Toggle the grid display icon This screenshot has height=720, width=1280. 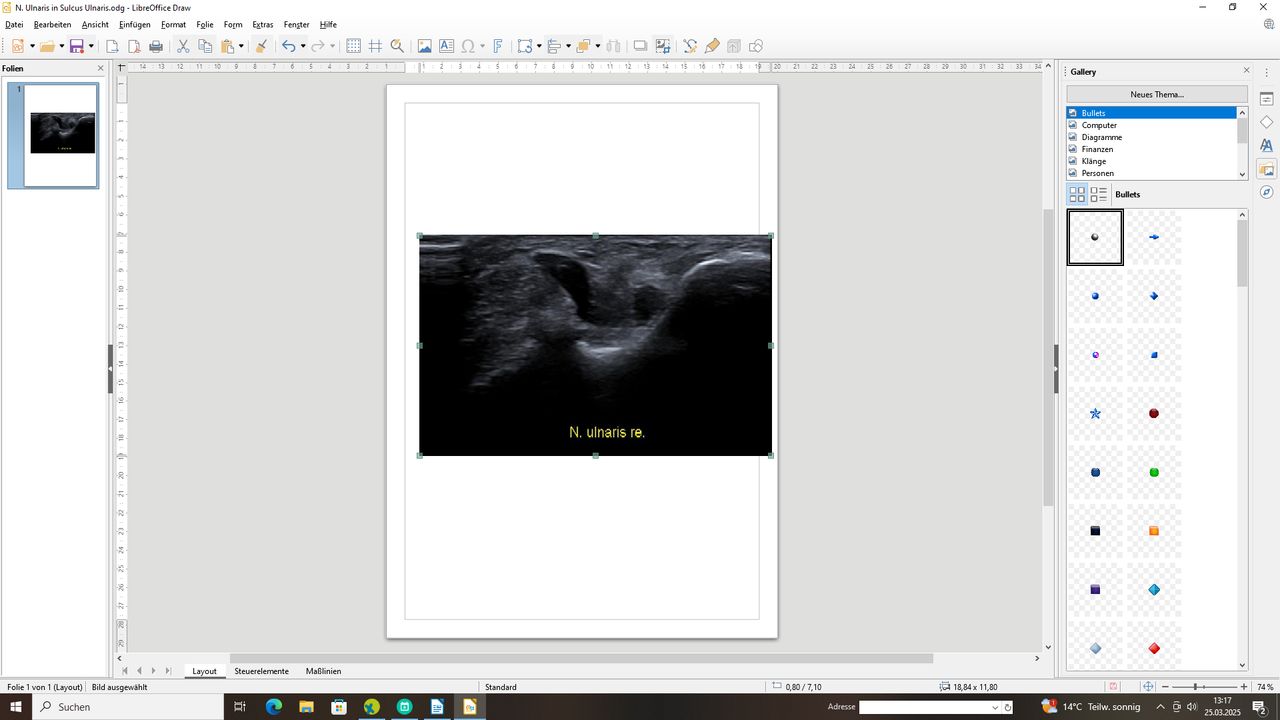point(353,46)
